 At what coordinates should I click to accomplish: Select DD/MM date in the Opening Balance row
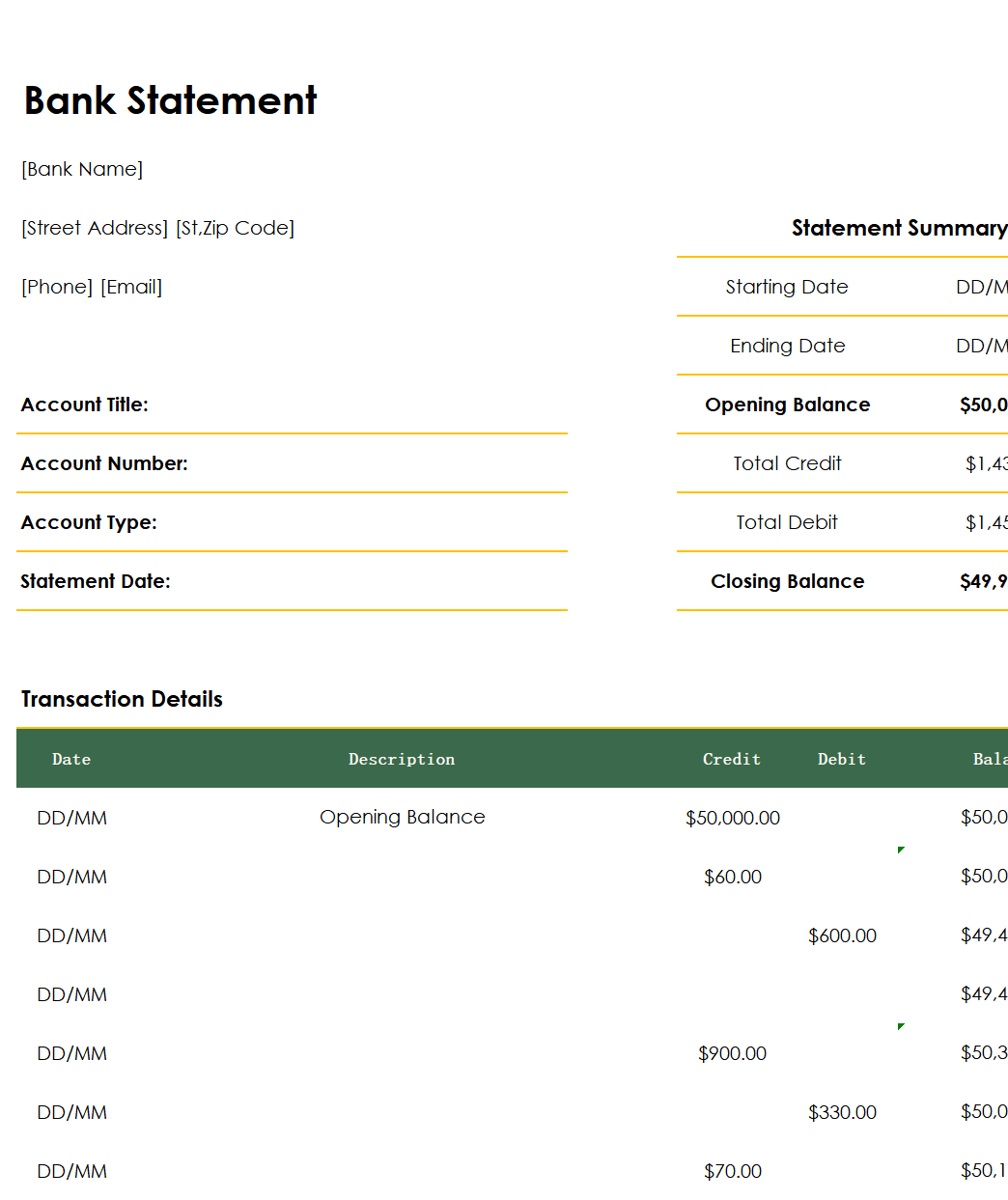click(x=72, y=818)
